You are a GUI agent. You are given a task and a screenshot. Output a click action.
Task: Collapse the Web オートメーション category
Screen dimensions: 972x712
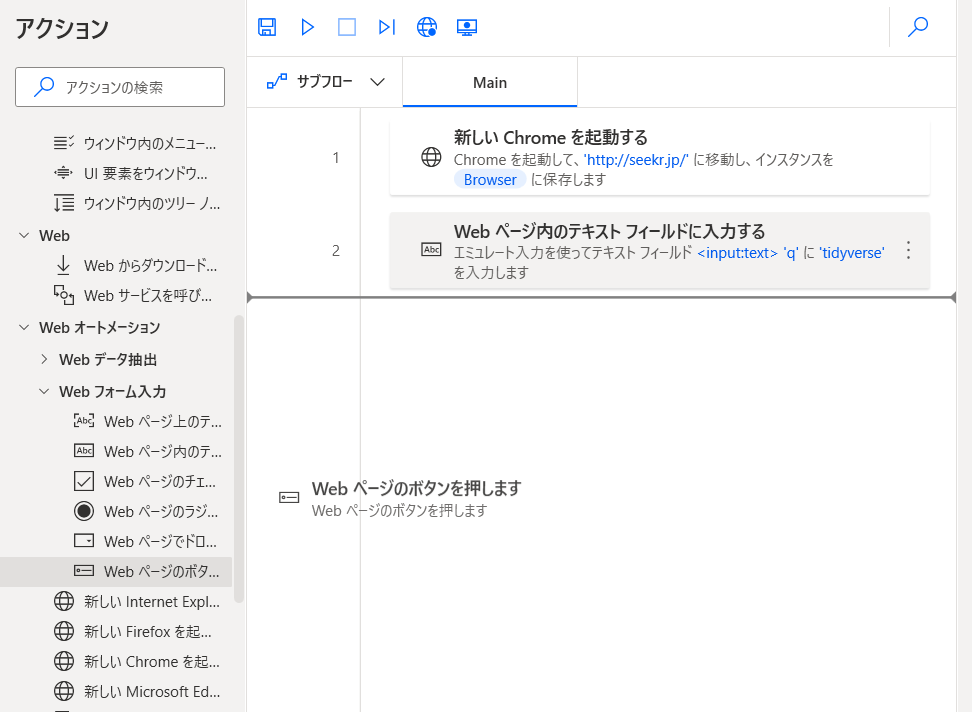pos(24,327)
